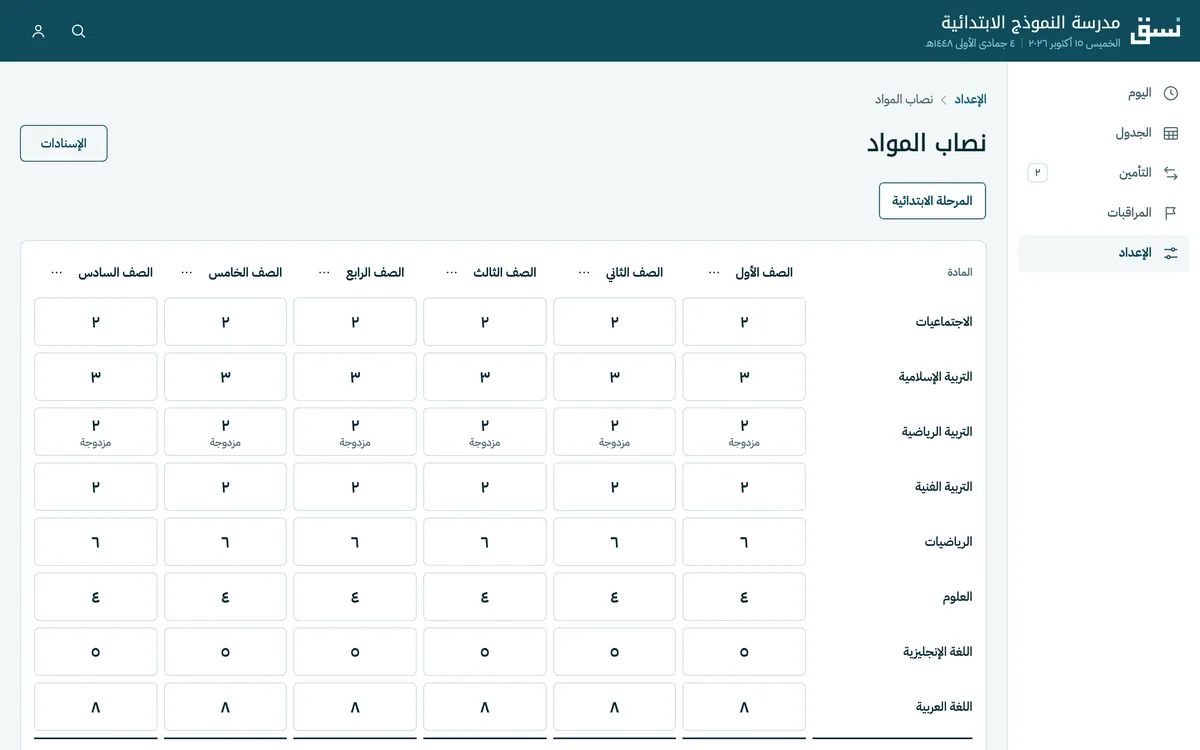The height and width of the screenshot is (750, 1200).
Task: Click the school name مدرسة النموذج الابتدائية
Action: [x=1031, y=22]
